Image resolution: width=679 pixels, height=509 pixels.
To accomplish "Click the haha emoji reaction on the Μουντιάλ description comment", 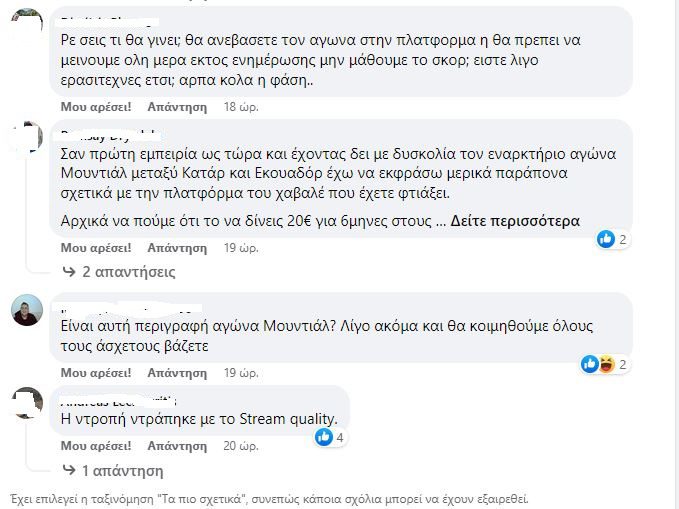I will pyautogui.click(x=607, y=364).
